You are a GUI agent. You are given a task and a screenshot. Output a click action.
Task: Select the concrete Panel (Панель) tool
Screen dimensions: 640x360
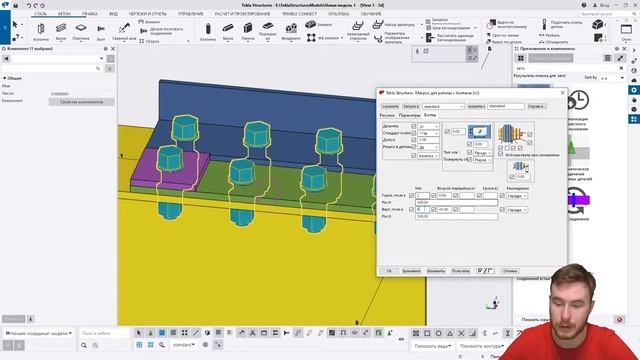click(248, 31)
